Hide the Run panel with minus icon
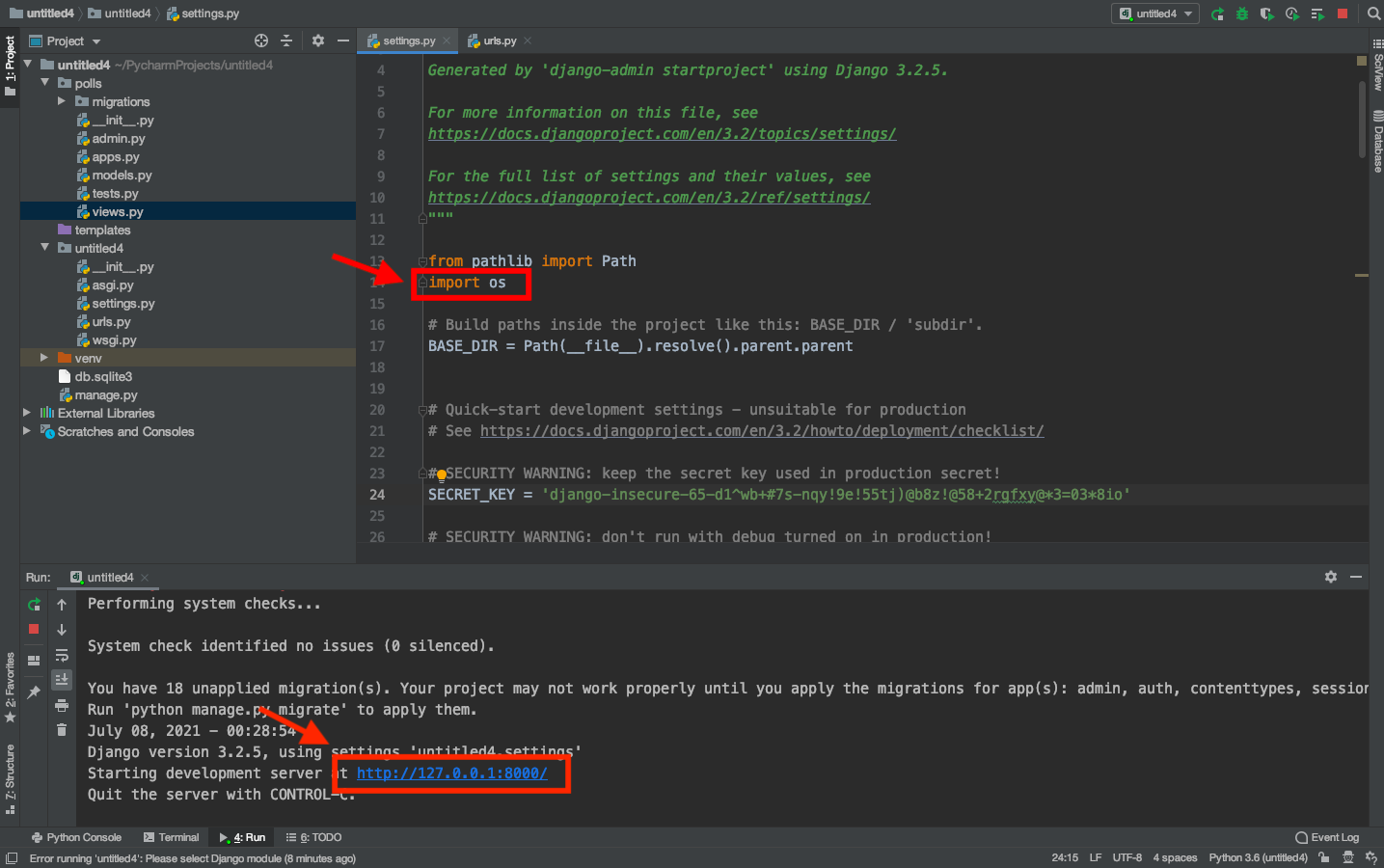 coord(1356,577)
